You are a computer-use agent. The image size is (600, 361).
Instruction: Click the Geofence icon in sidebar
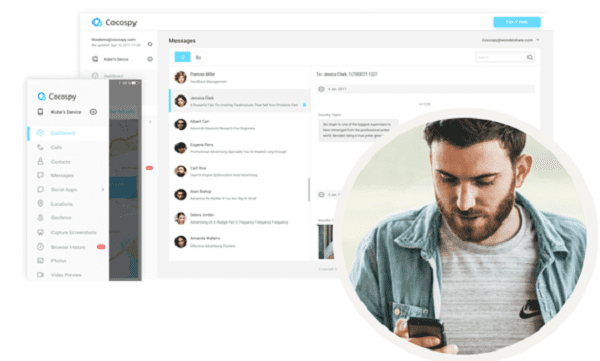[x=40, y=217]
